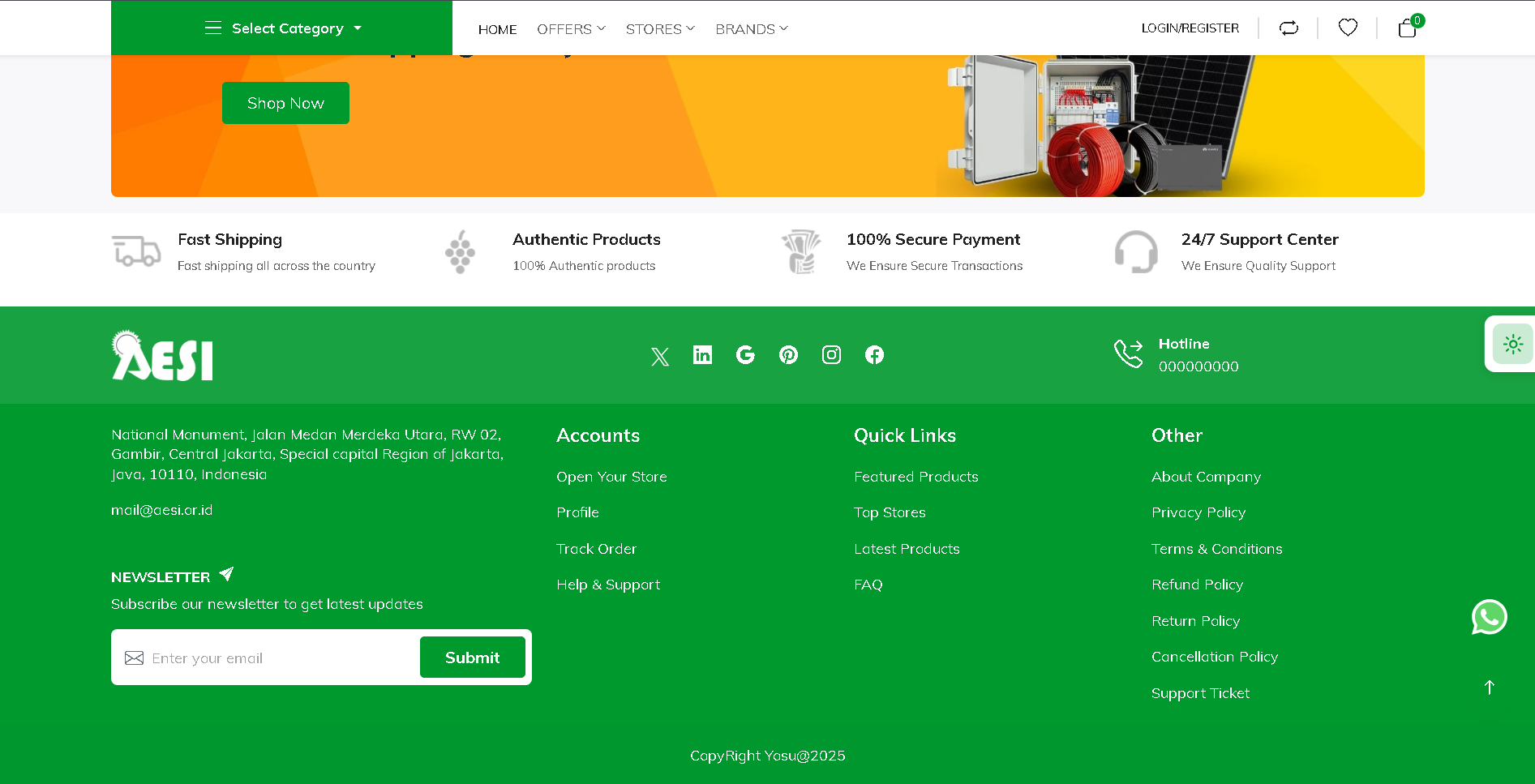The height and width of the screenshot is (784, 1535).
Task: Open the Google social icon
Action: 745,355
